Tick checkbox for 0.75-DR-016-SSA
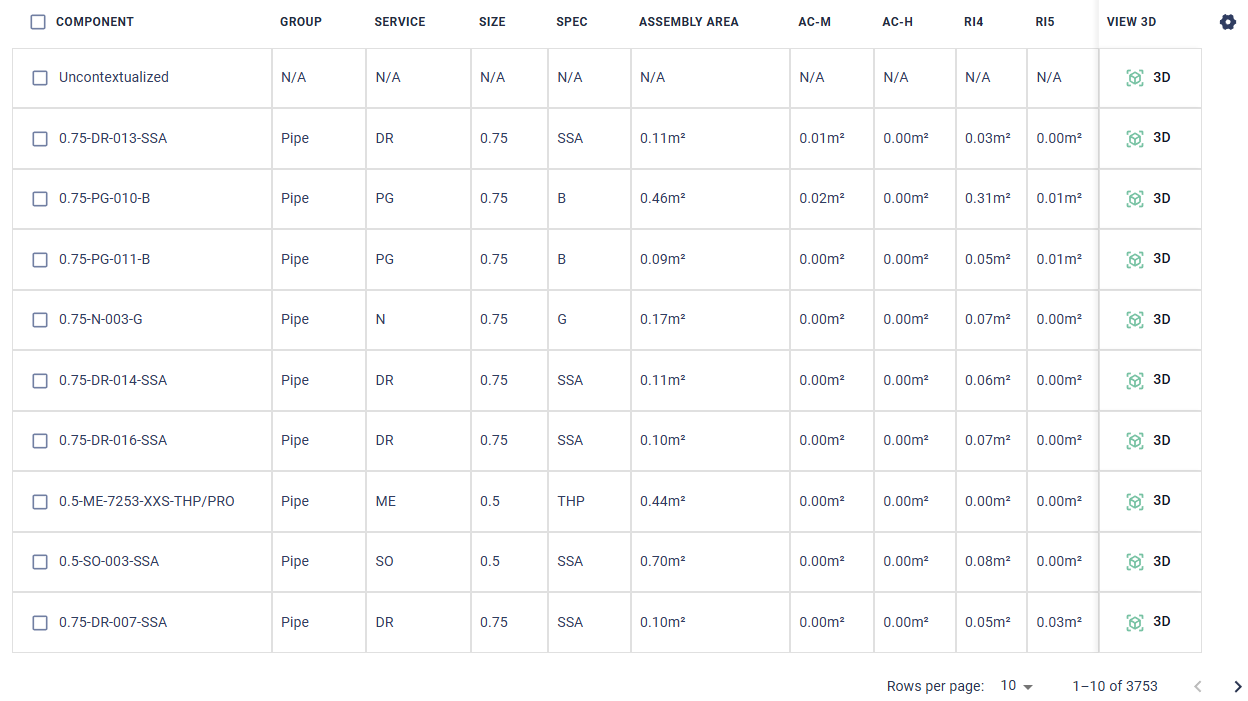Image resolution: width=1248 pixels, height=701 pixels. click(x=40, y=441)
